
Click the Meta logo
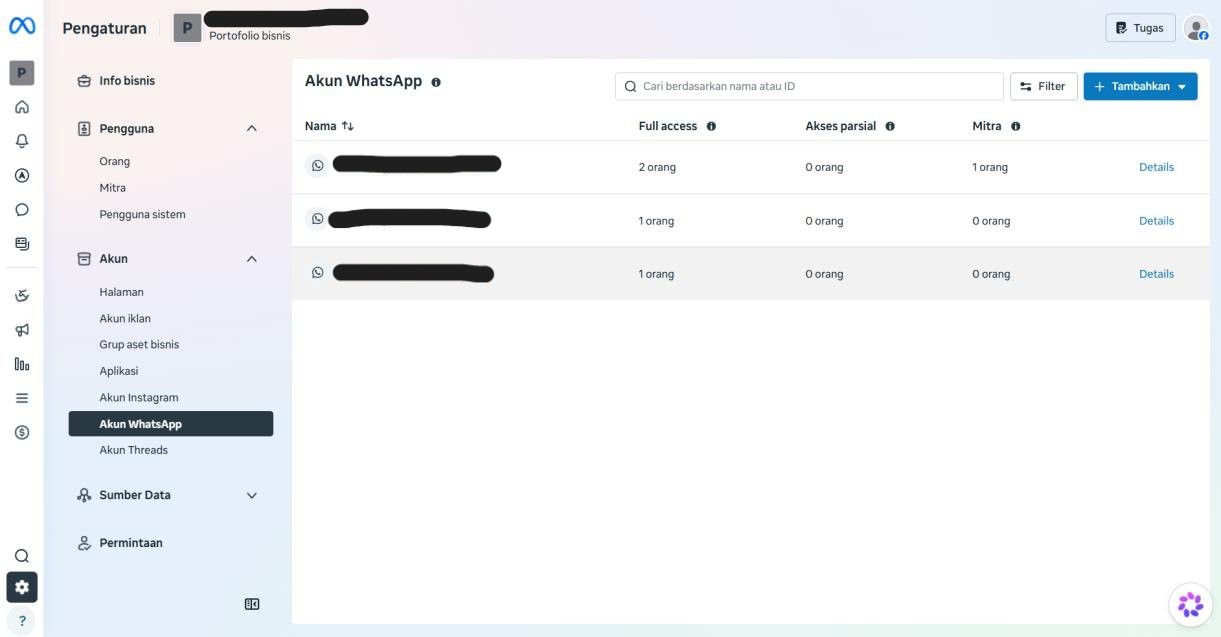[x=22, y=26]
